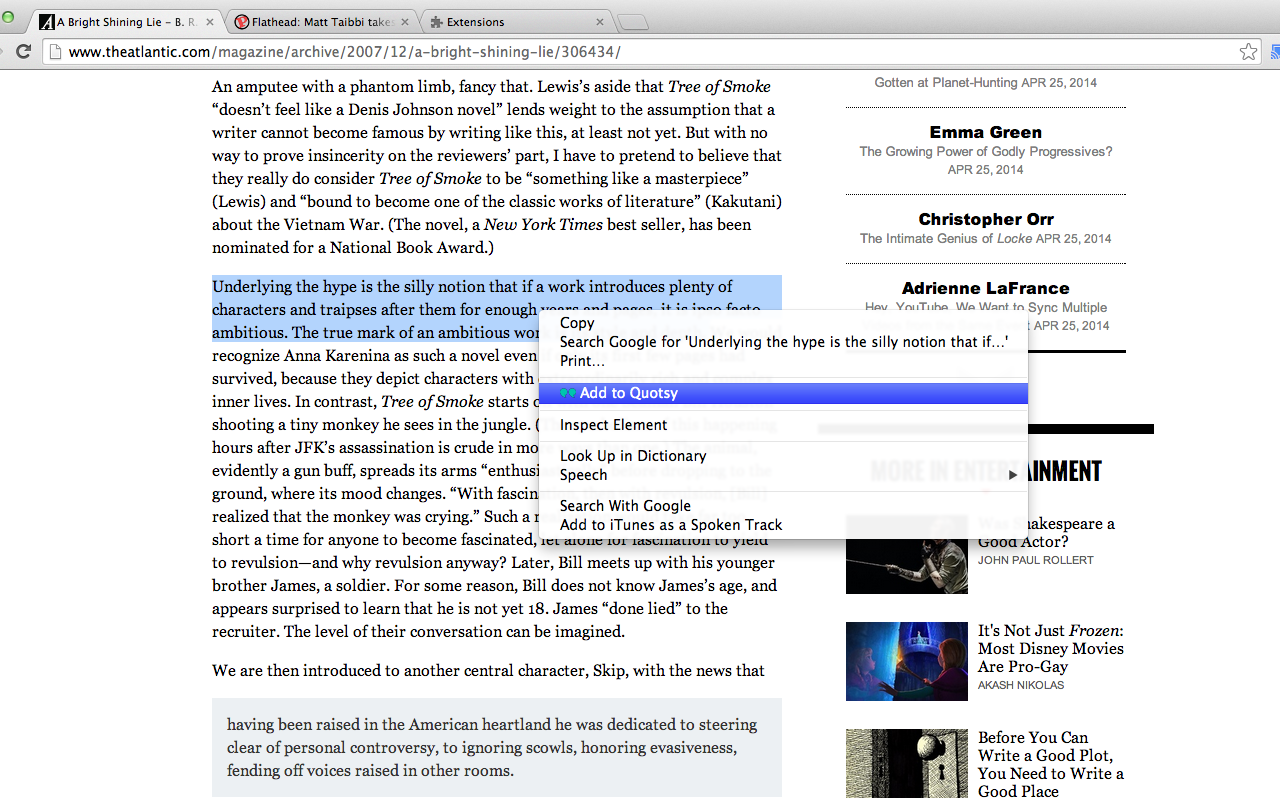
Task: Open Christopher Orr author link
Action: 985,219
